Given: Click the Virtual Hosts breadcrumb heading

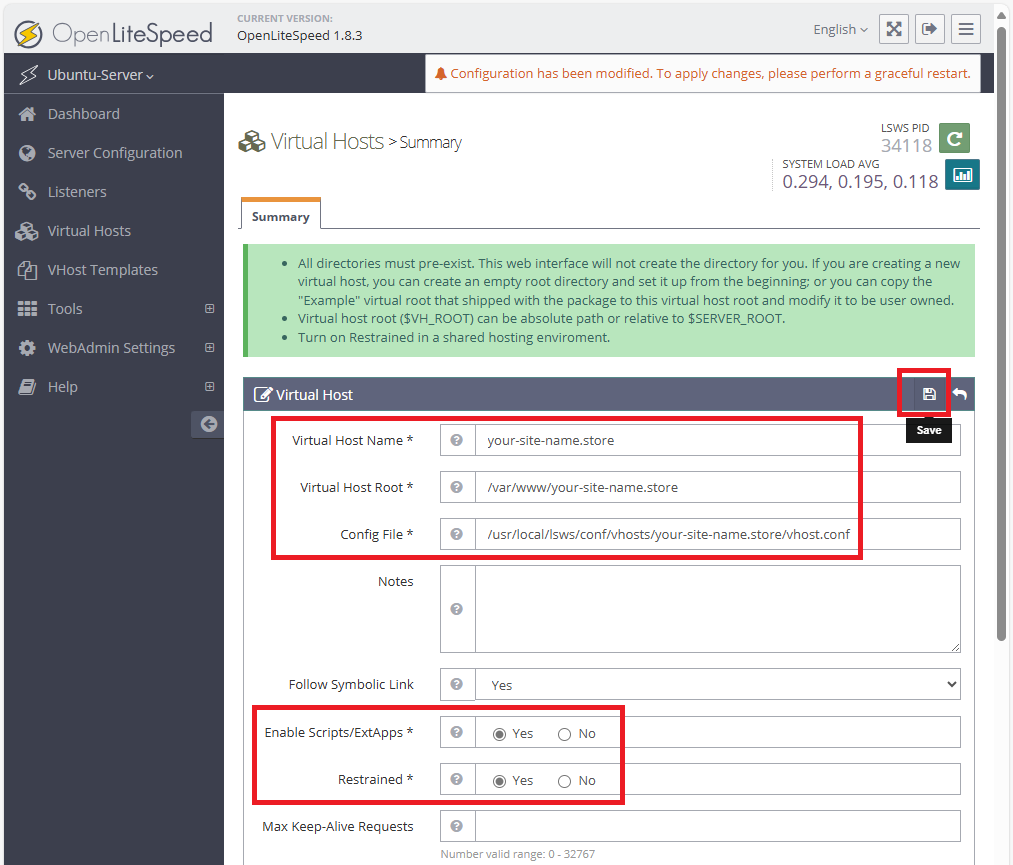Looking at the screenshot, I should [327, 141].
